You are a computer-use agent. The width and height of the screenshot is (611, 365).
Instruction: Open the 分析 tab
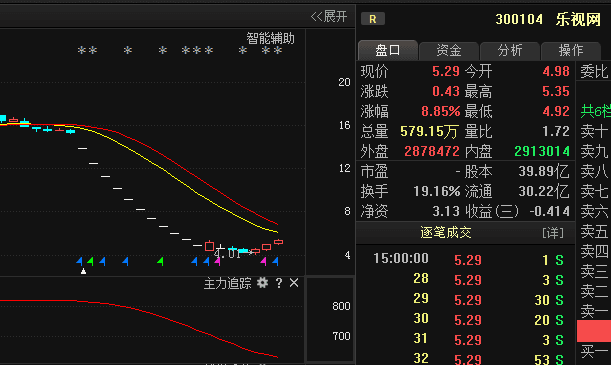(510, 50)
